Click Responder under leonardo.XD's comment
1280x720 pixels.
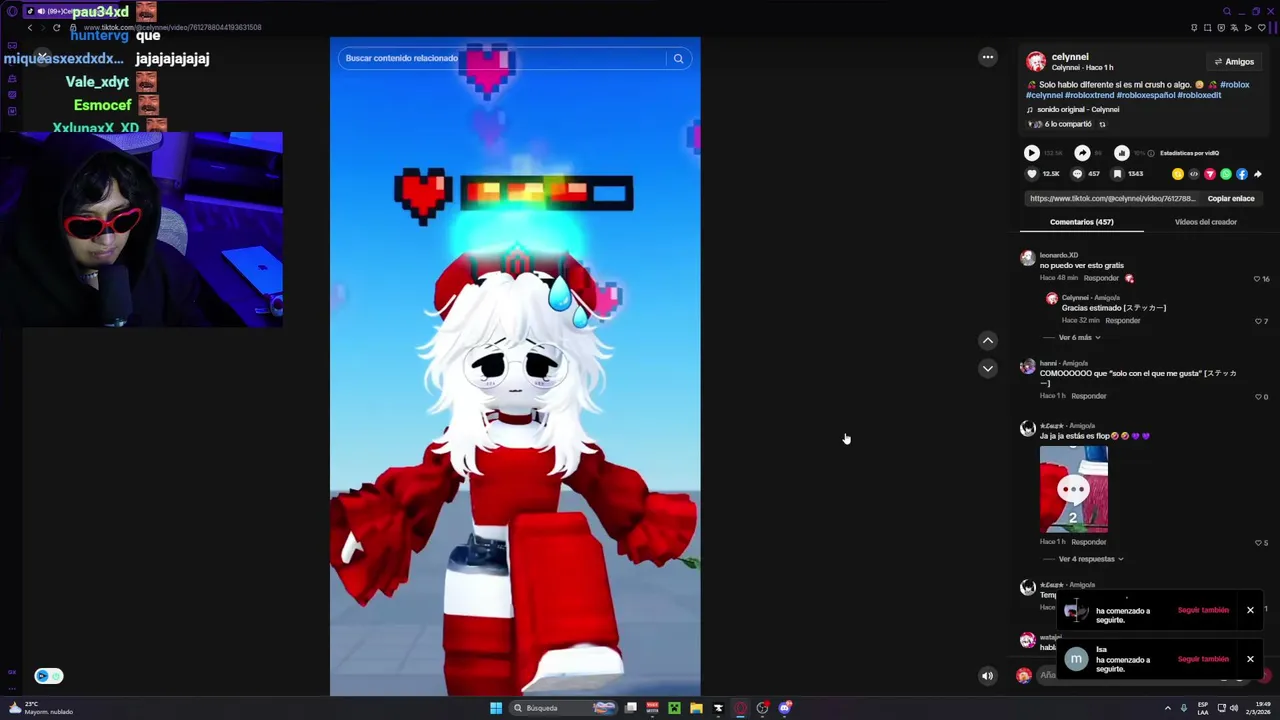click(x=1101, y=278)
